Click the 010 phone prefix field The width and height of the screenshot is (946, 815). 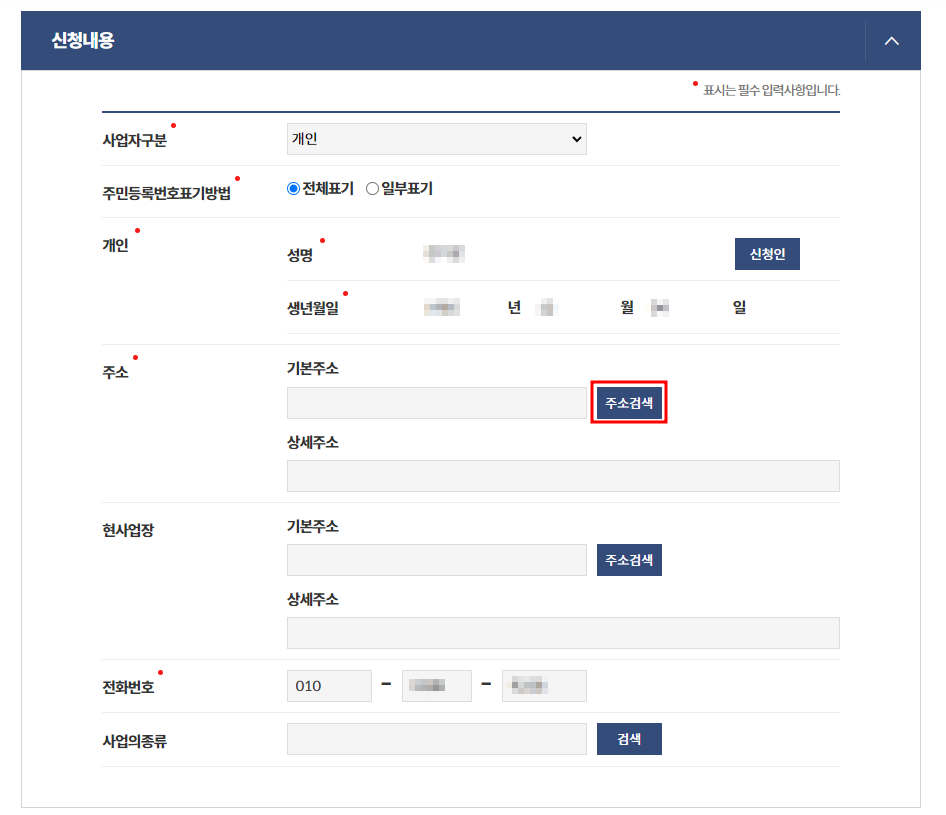(x=329, y=685)
